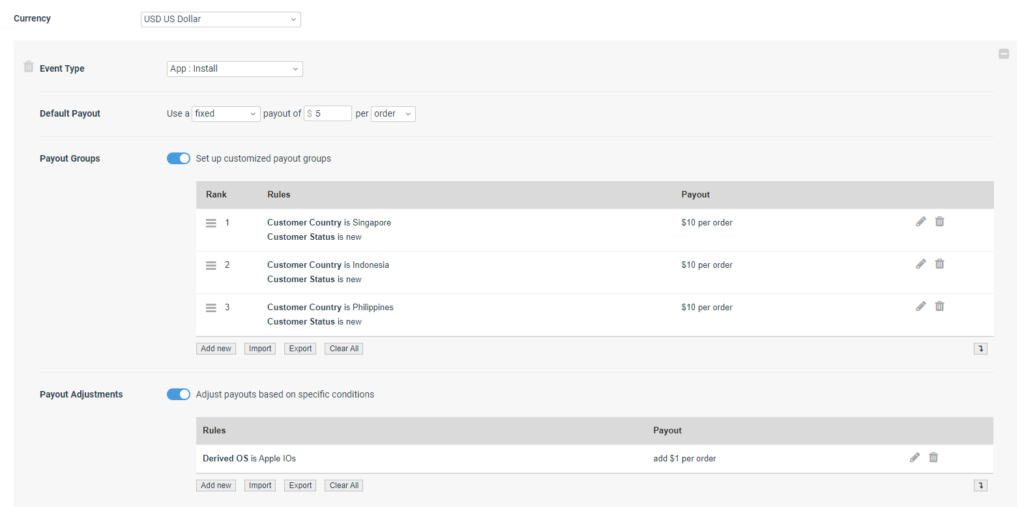1024x507 pixels.
Task: Delete the Derived OS payout adjustment
Action: click(933, 457)
